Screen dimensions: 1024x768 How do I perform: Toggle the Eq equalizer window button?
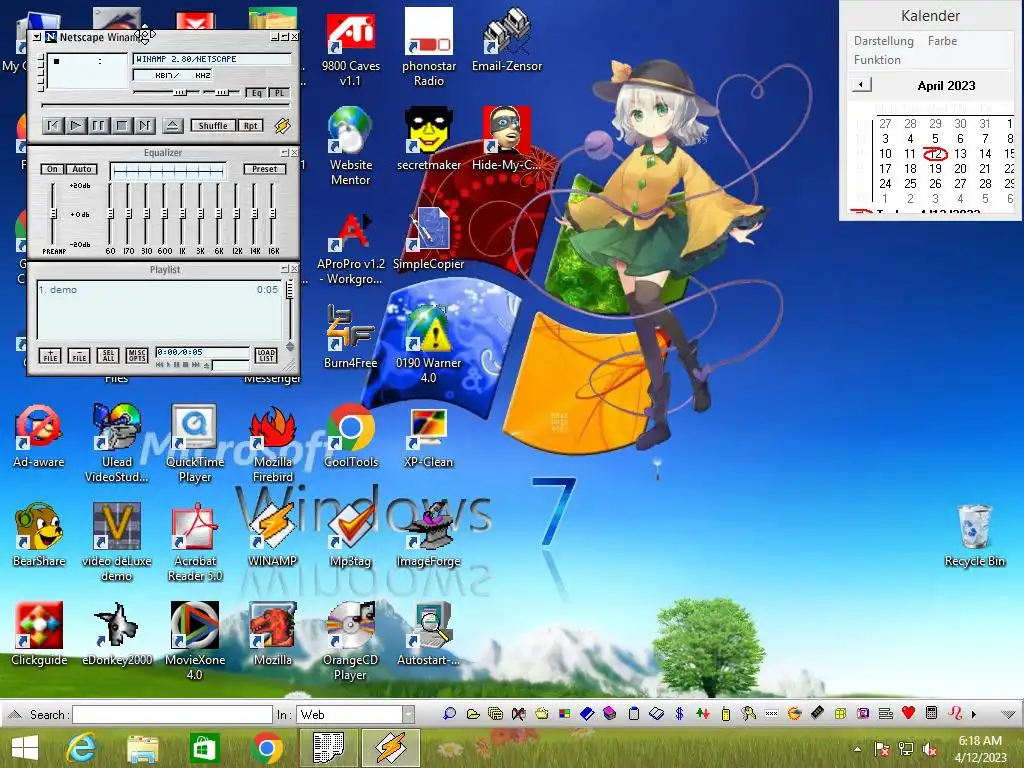pos(257,93)
